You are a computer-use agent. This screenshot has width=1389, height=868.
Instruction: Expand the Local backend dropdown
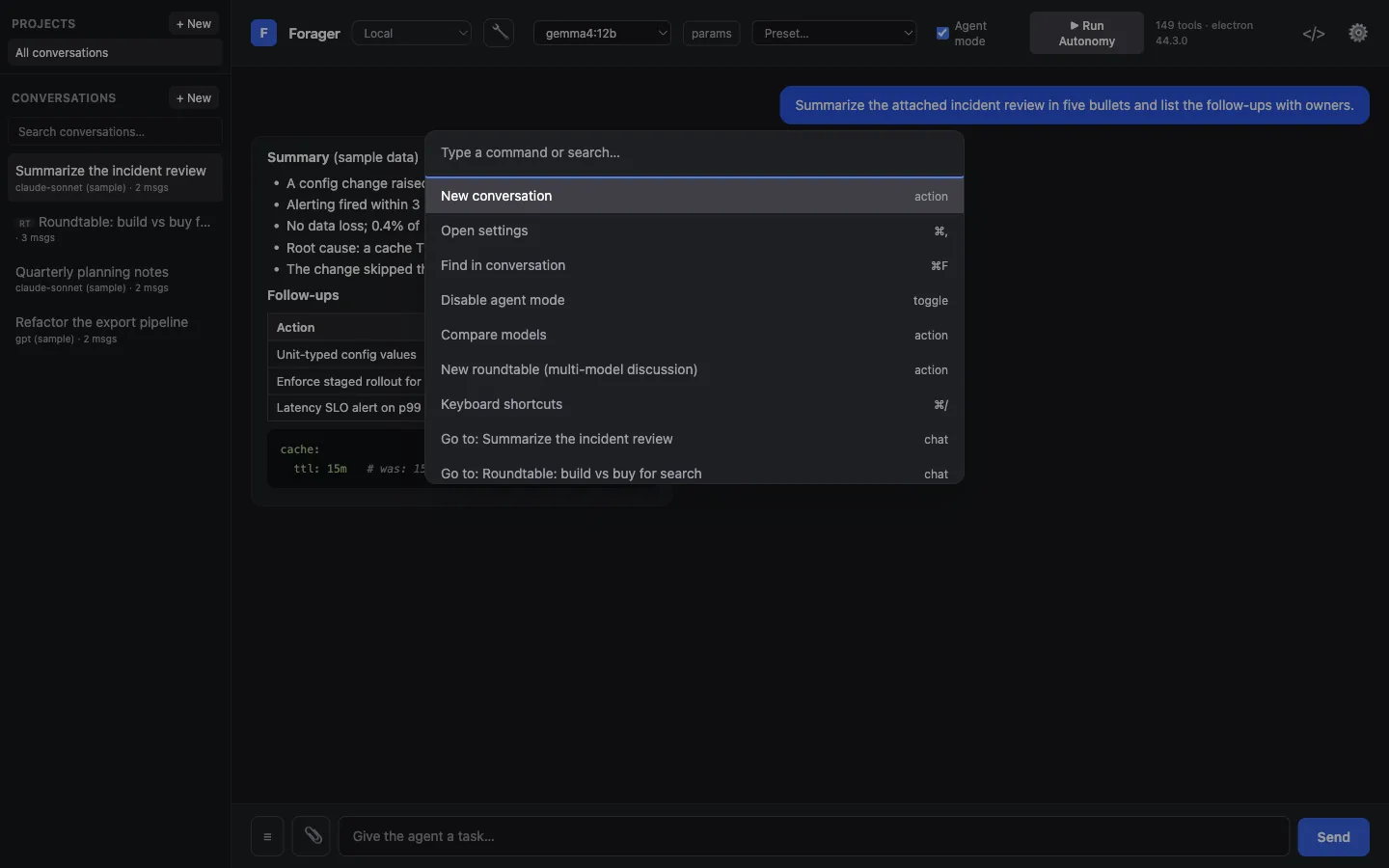coord(412,33)
